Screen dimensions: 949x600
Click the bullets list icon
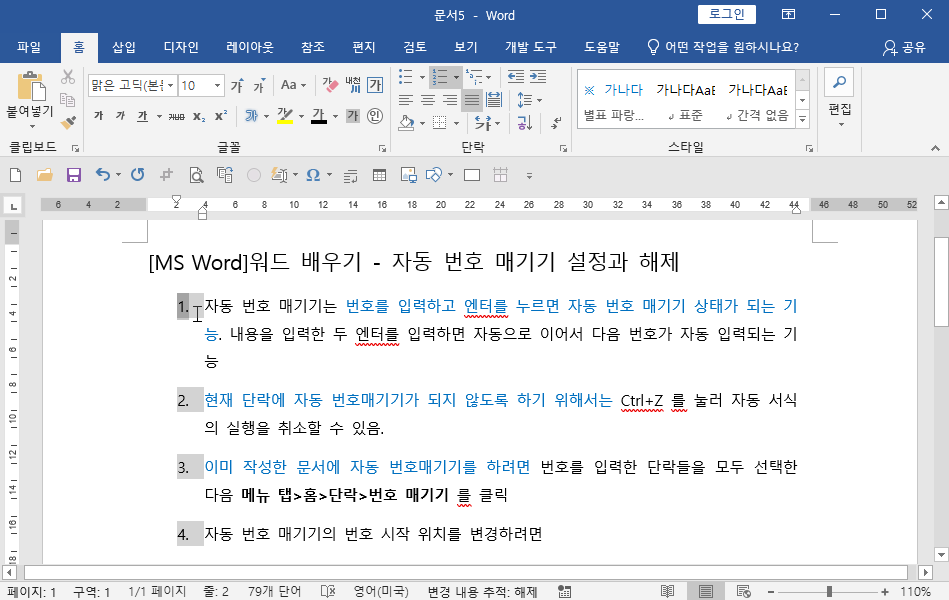pos(406,77)
